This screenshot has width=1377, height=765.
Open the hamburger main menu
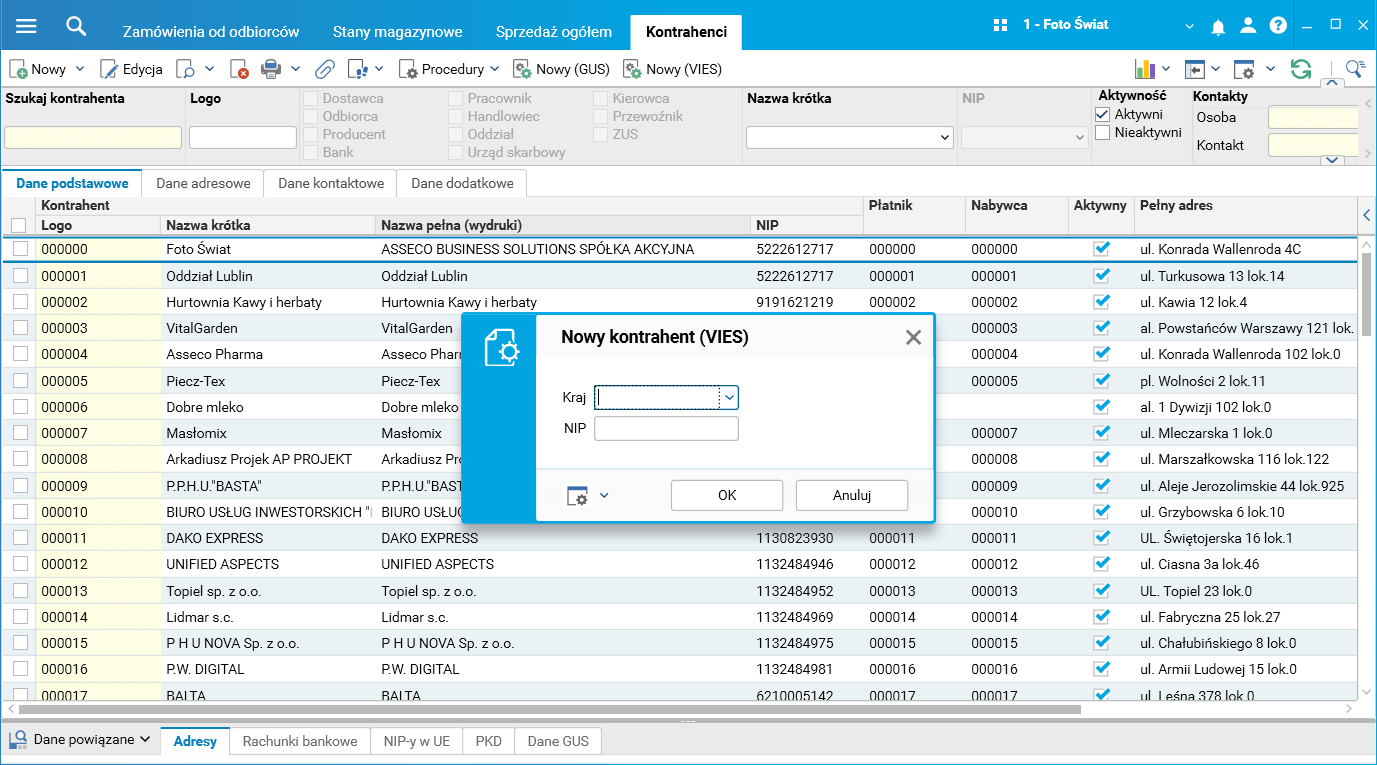[x=26, y=26]
